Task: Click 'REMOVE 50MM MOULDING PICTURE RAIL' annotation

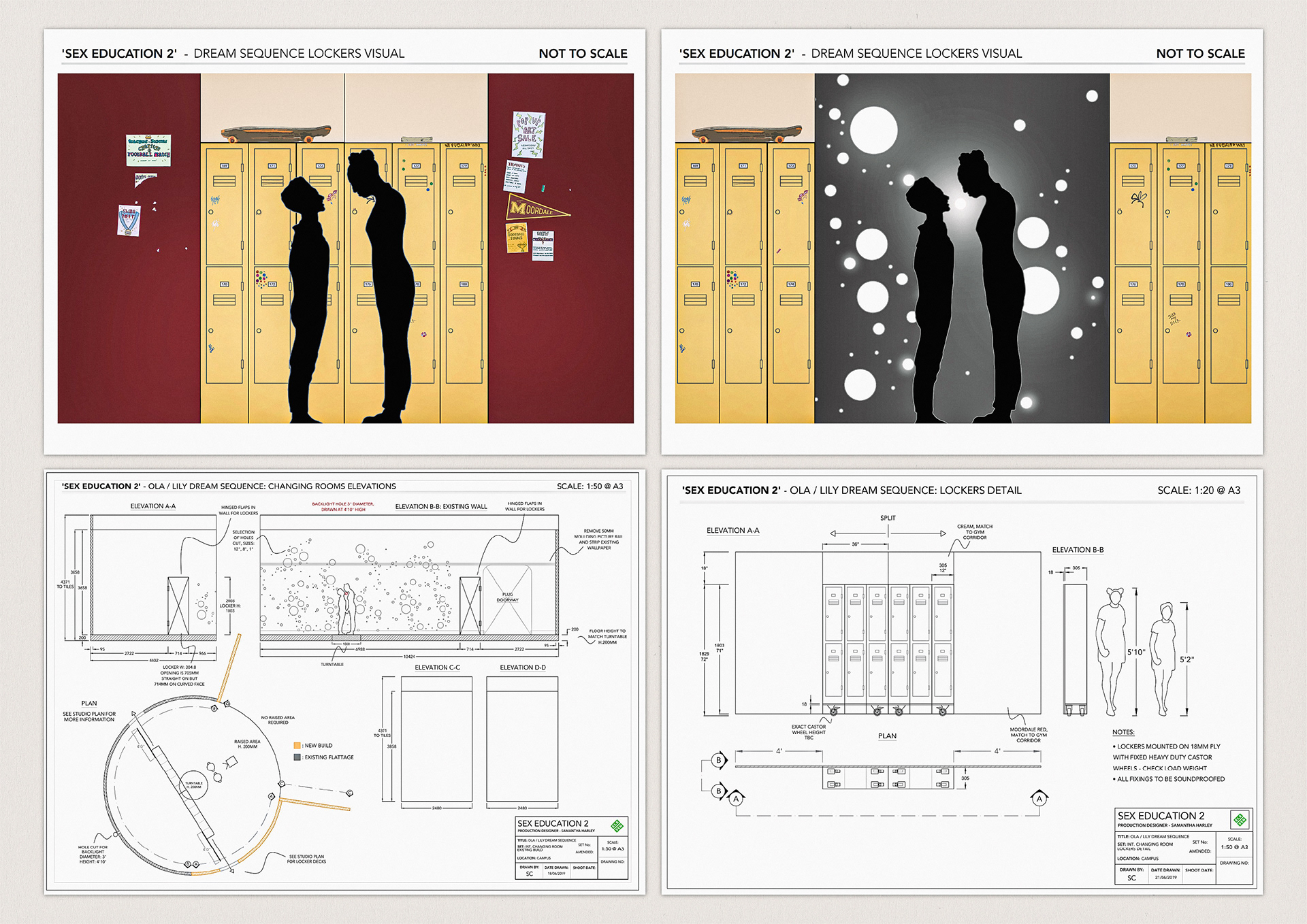Action: coord(598,540)
